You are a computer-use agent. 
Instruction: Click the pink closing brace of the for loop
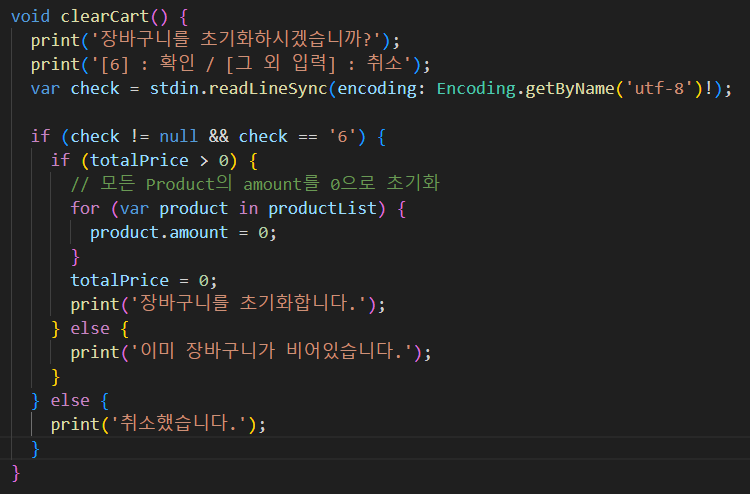[x=75, y=257]
